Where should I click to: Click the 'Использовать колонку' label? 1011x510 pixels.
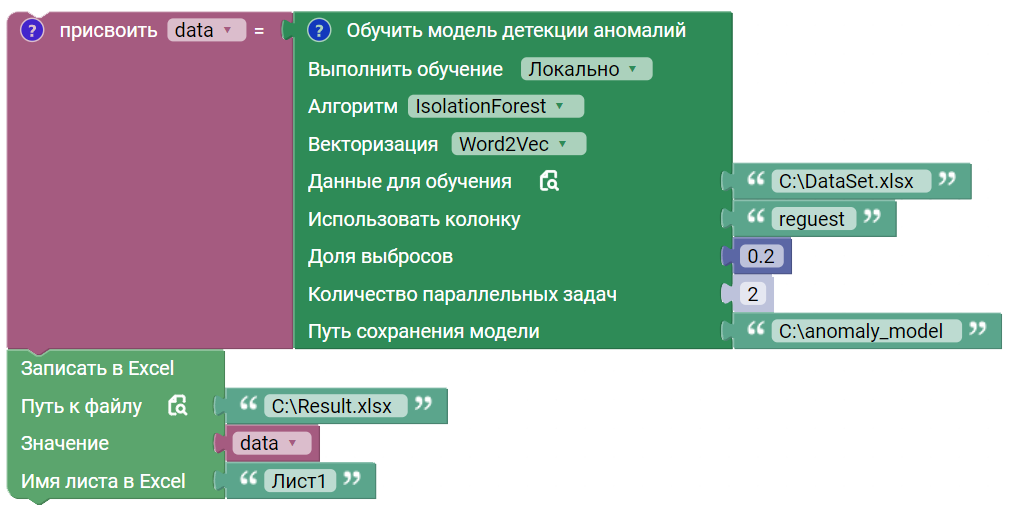tap(414, 219)
